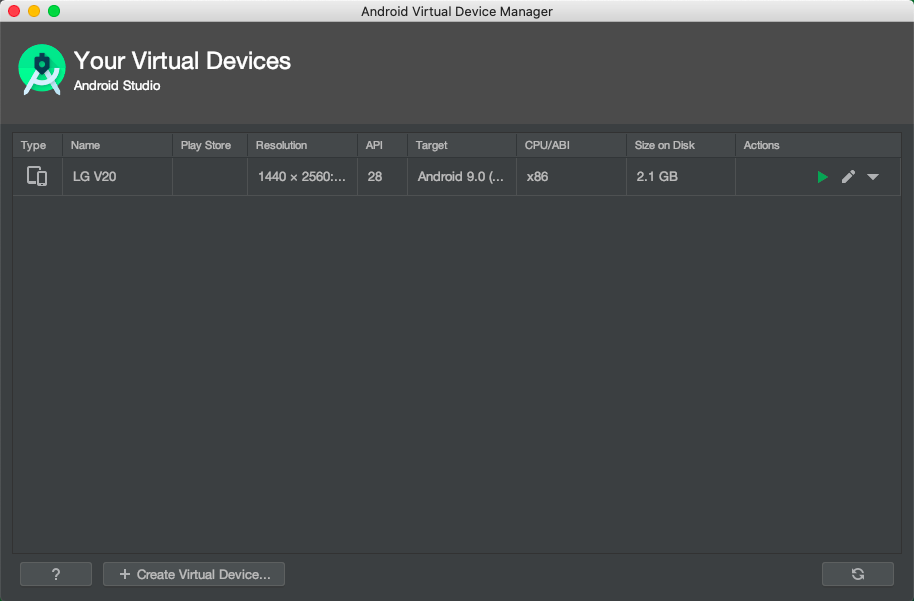Edit the LG V20 device with pencil icon

point(848,177)
